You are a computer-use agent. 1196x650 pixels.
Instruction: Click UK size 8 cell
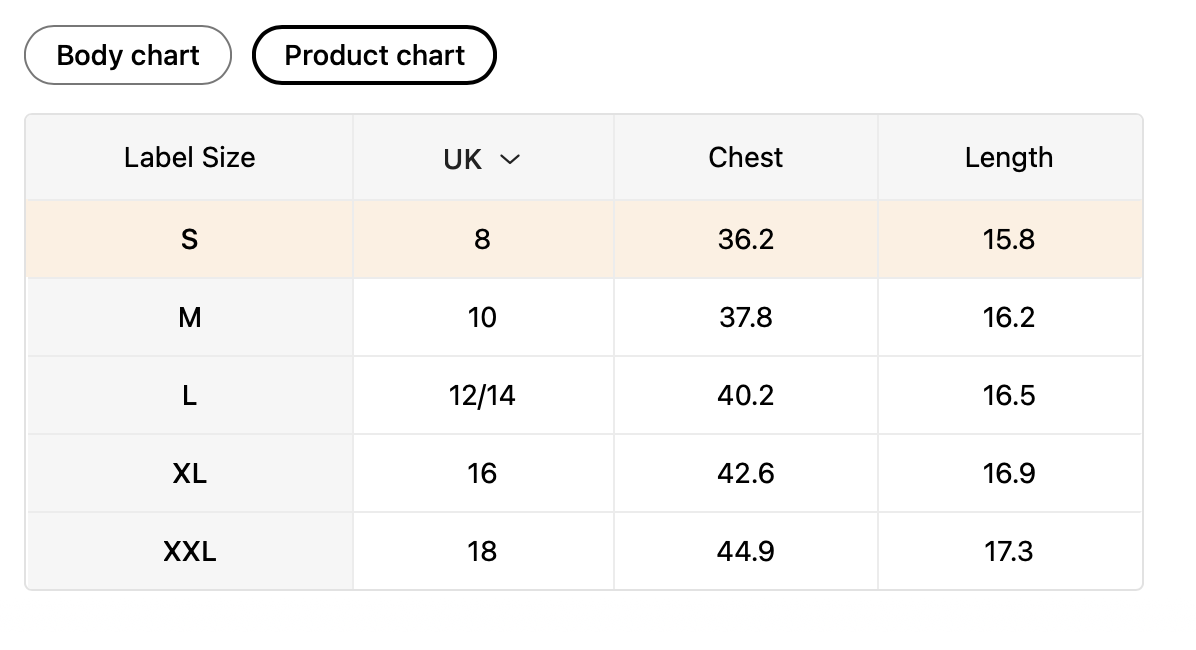click(x=482, y=240)
